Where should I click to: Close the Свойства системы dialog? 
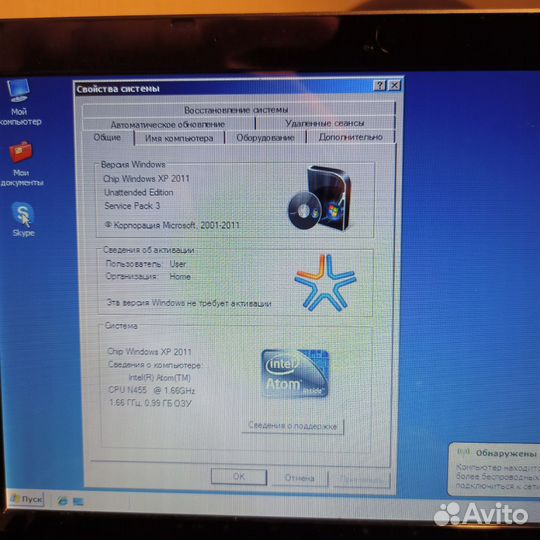(x=394, y=85)
